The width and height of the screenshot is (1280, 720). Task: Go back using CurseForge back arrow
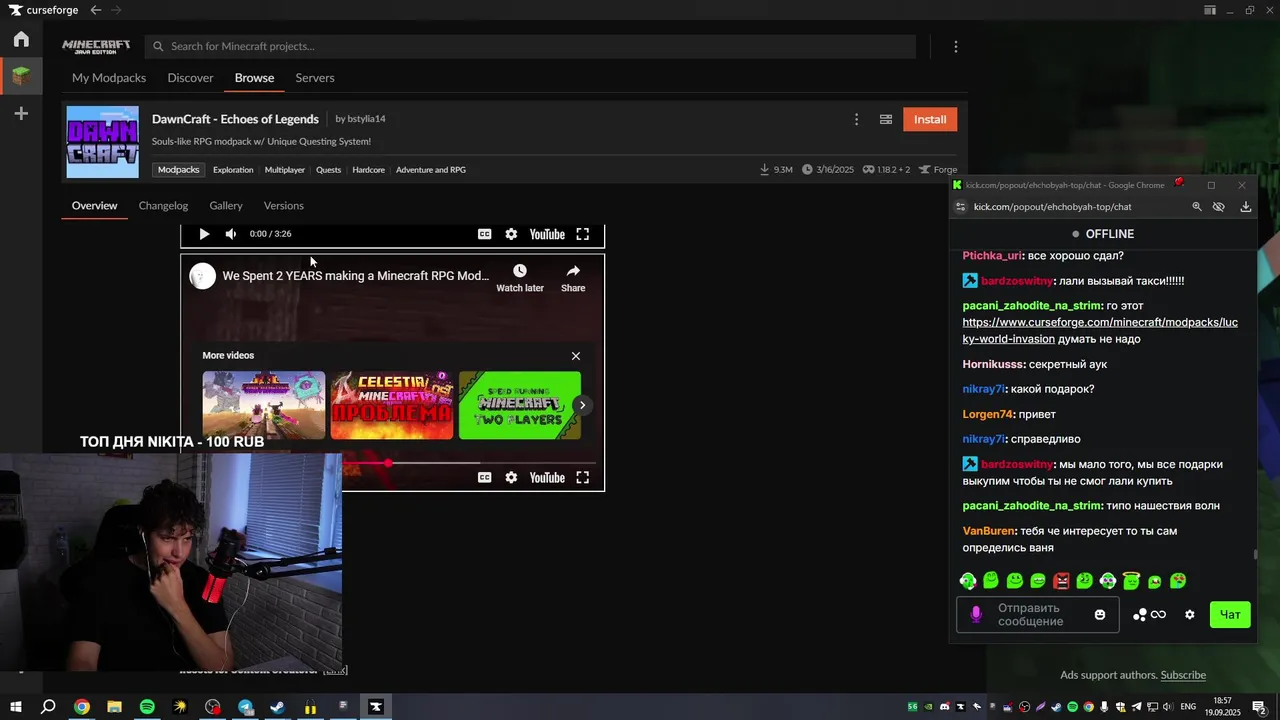pos(95,10)
